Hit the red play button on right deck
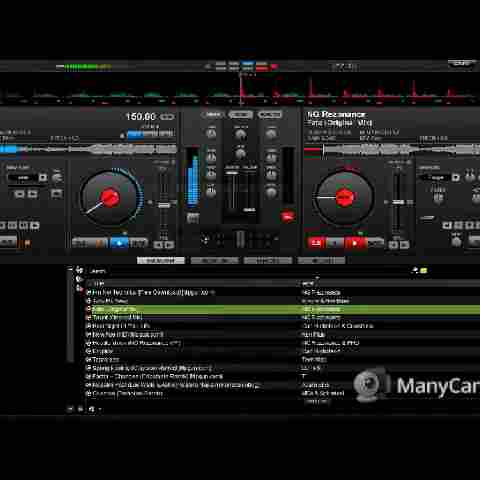The height and width of the screenshot is (480, 480). 355,243
